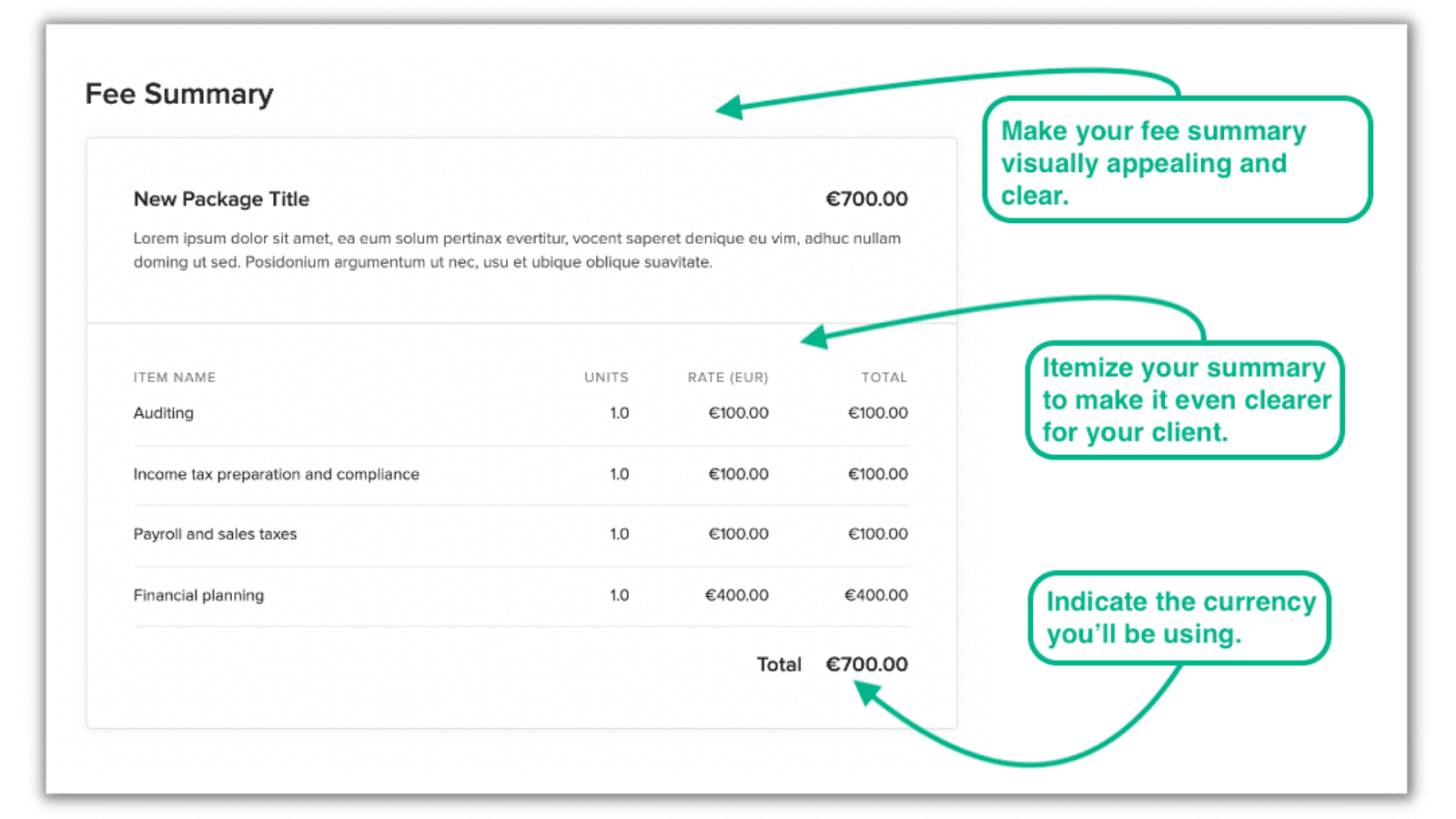Click the UNITS column header
Viewport: 1456px width, 819px height.
pyautogui.click(x=606, y=377)
